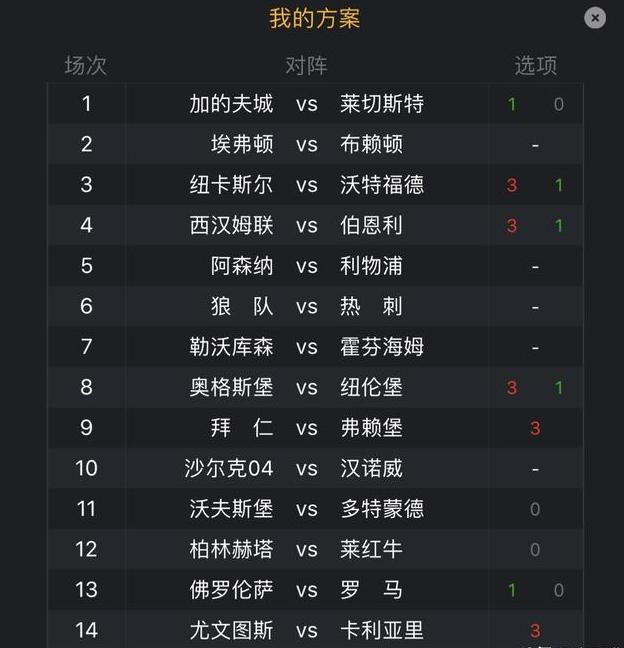
Task: Select match 1 加的夫城 vs 莱切斯特 row
Action: click(x=315, y=103)
